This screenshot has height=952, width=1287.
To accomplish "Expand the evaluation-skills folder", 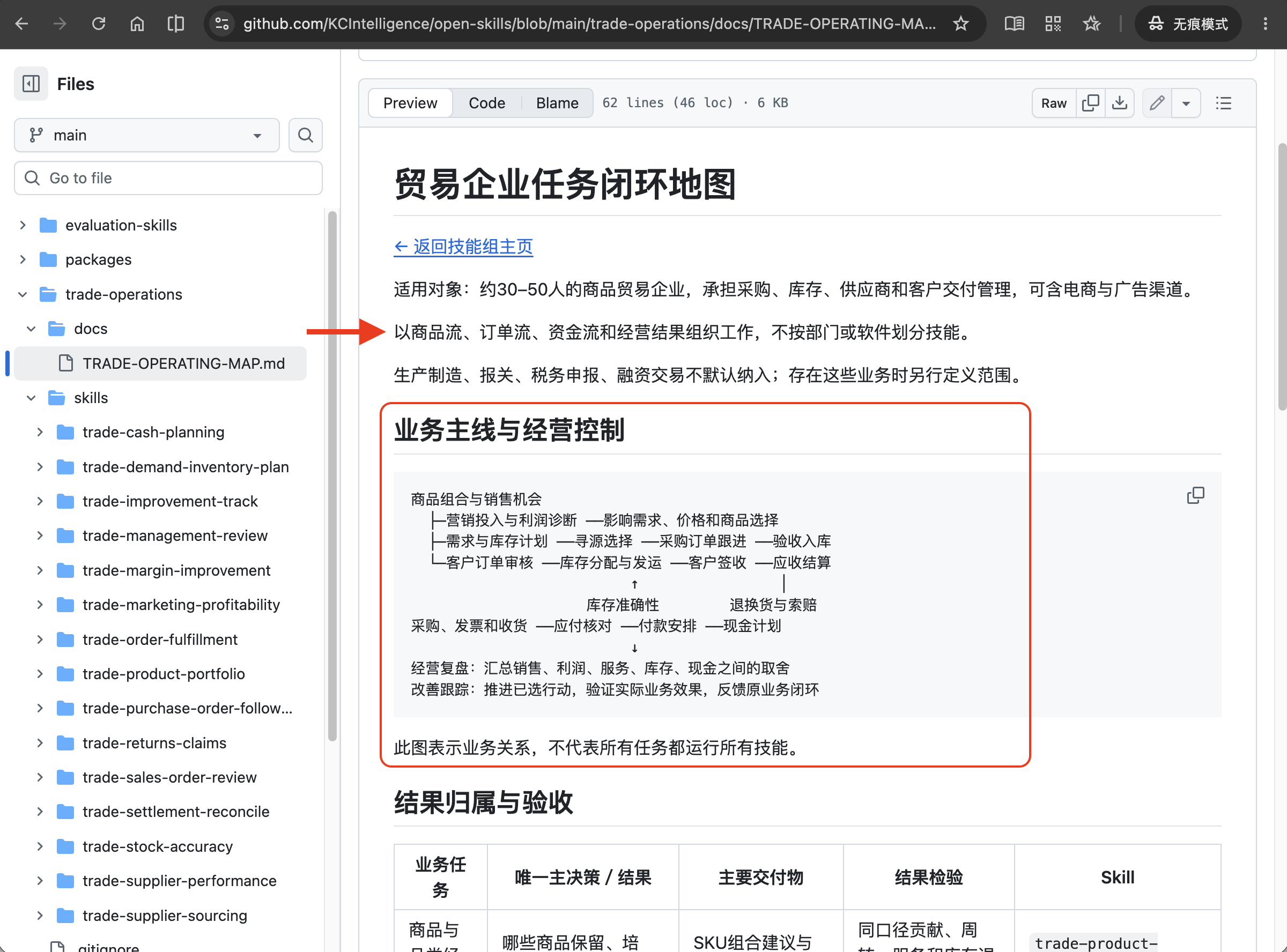I will click(23, 225).
